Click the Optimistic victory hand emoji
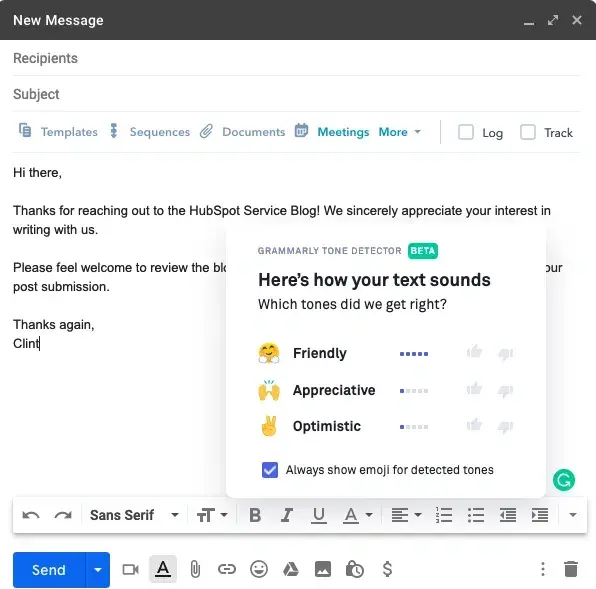The width and height of the screenshot is (596, 589). [x=269, y=426]
